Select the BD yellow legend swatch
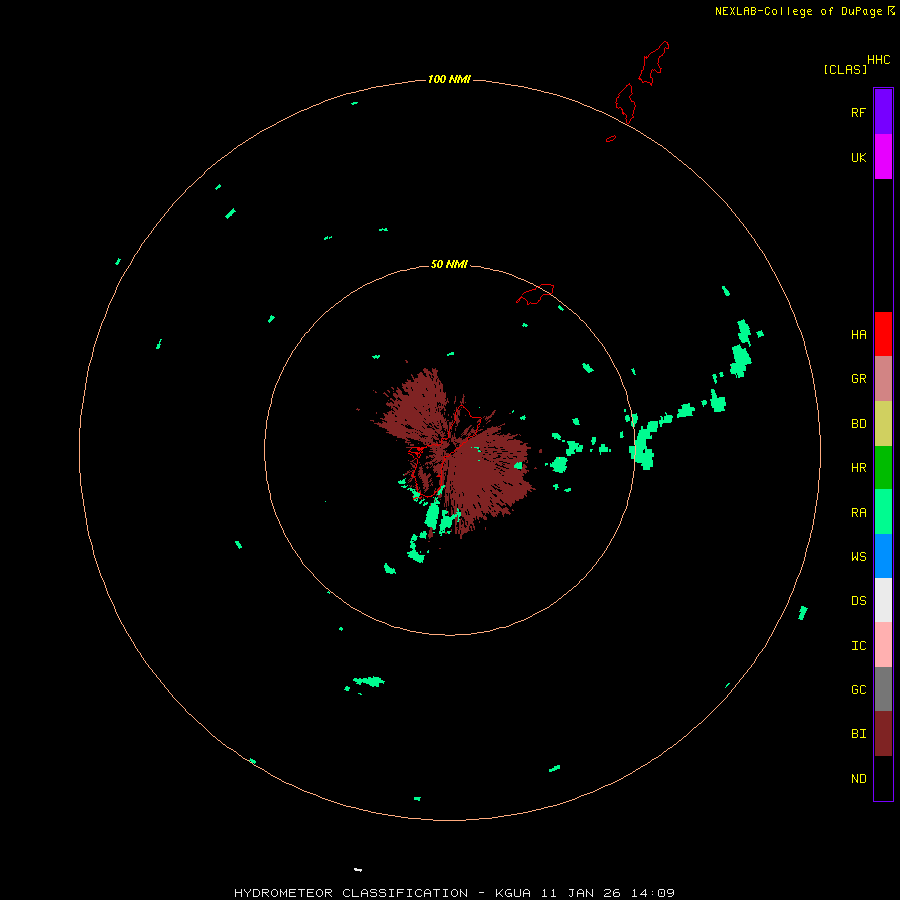The width and height of the screenshot is (900, 900). [883, 424]
